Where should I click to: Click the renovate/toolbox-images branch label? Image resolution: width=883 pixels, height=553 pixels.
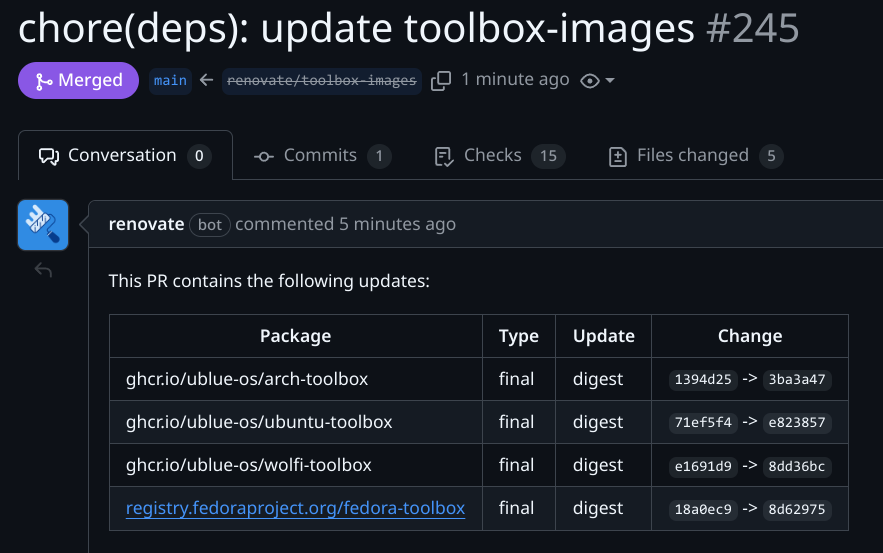coord(322,81)
